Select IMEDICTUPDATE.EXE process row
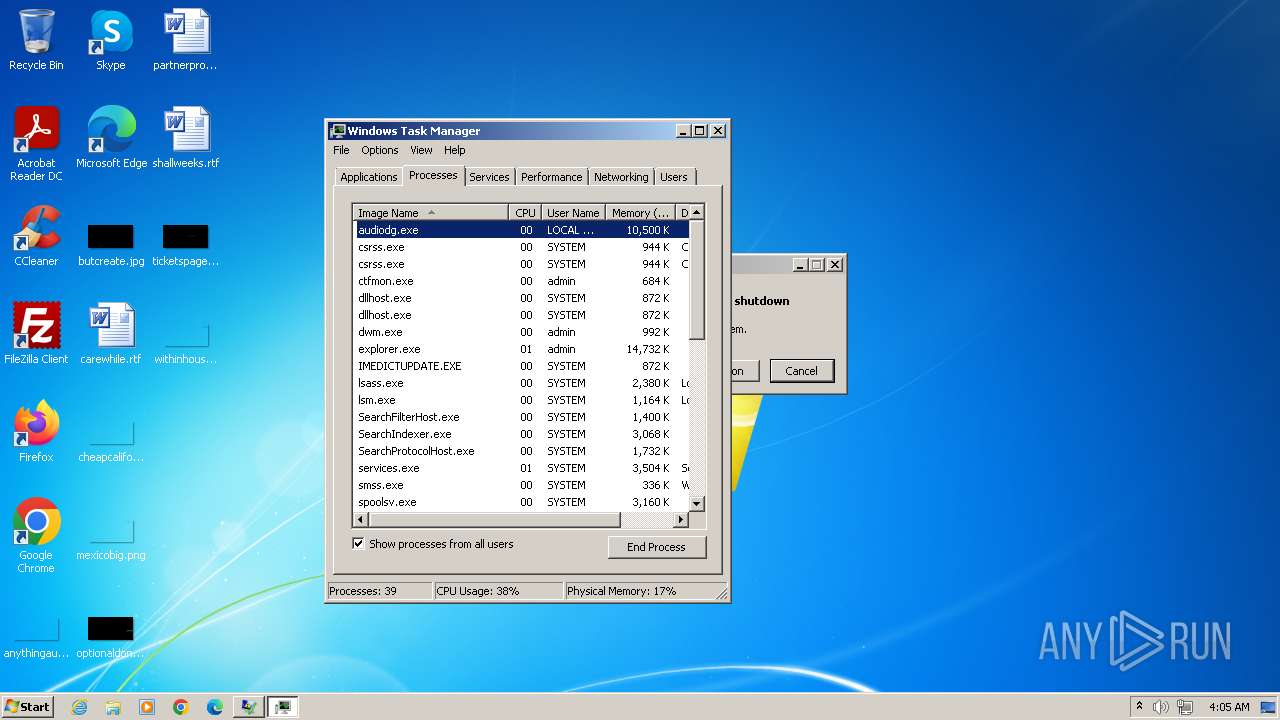Viewport: 1280px width, 720px height. (521, 366)
